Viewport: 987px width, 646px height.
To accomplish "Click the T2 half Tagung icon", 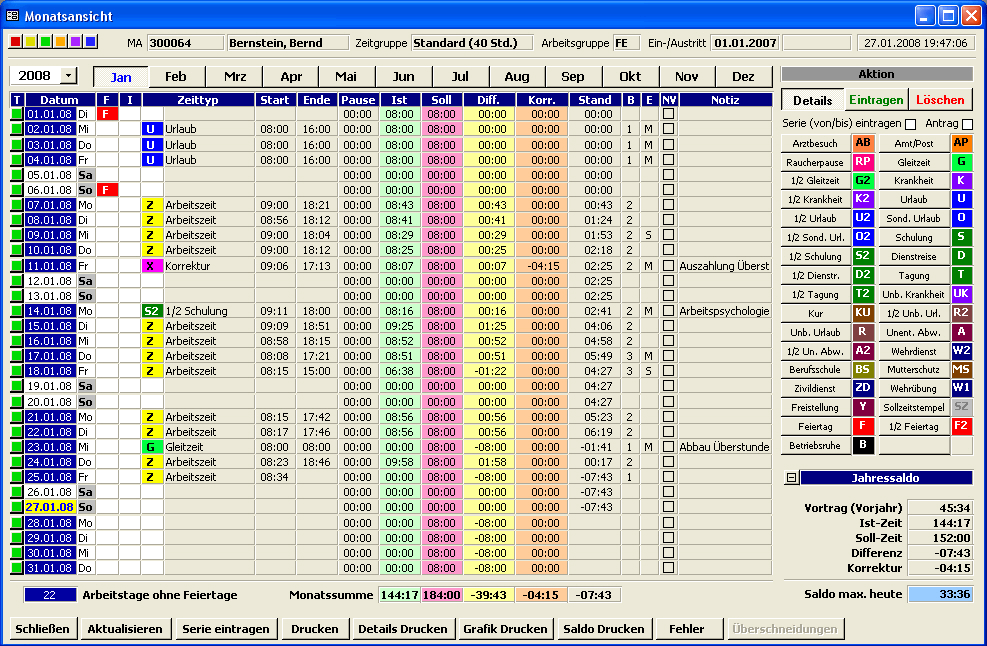I will 862,294.
